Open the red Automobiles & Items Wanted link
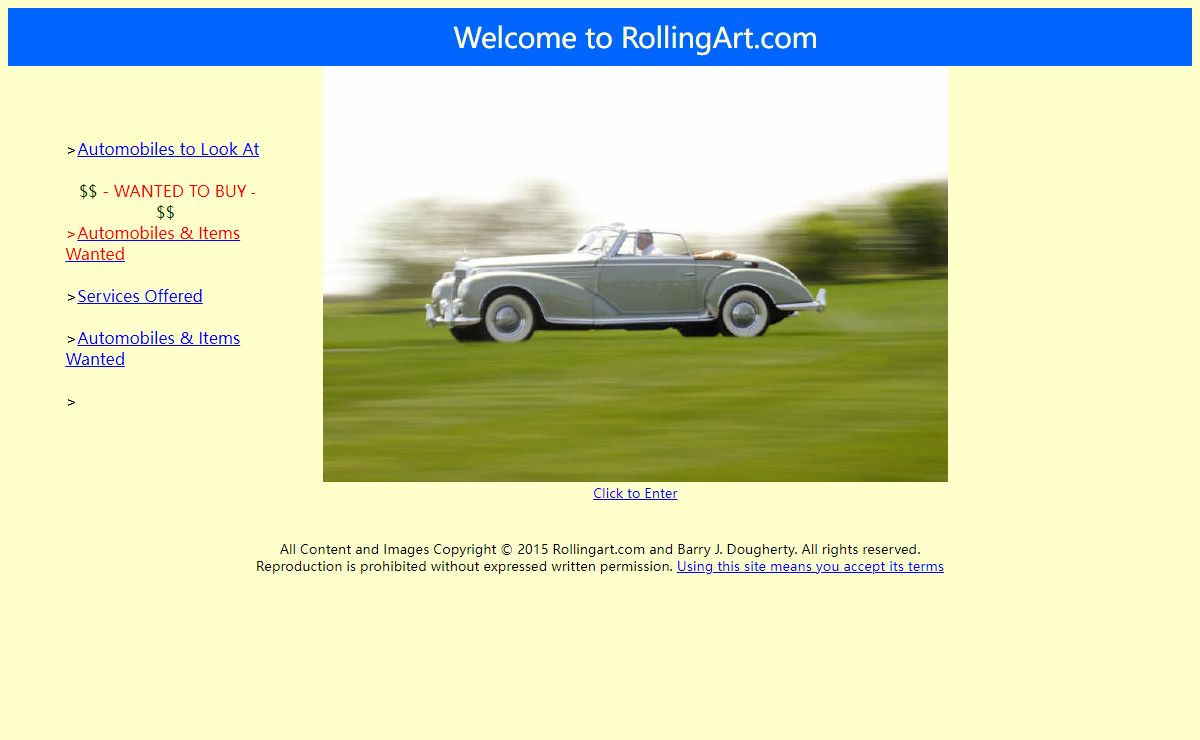 pyautogui.click(x=153, y=243)
